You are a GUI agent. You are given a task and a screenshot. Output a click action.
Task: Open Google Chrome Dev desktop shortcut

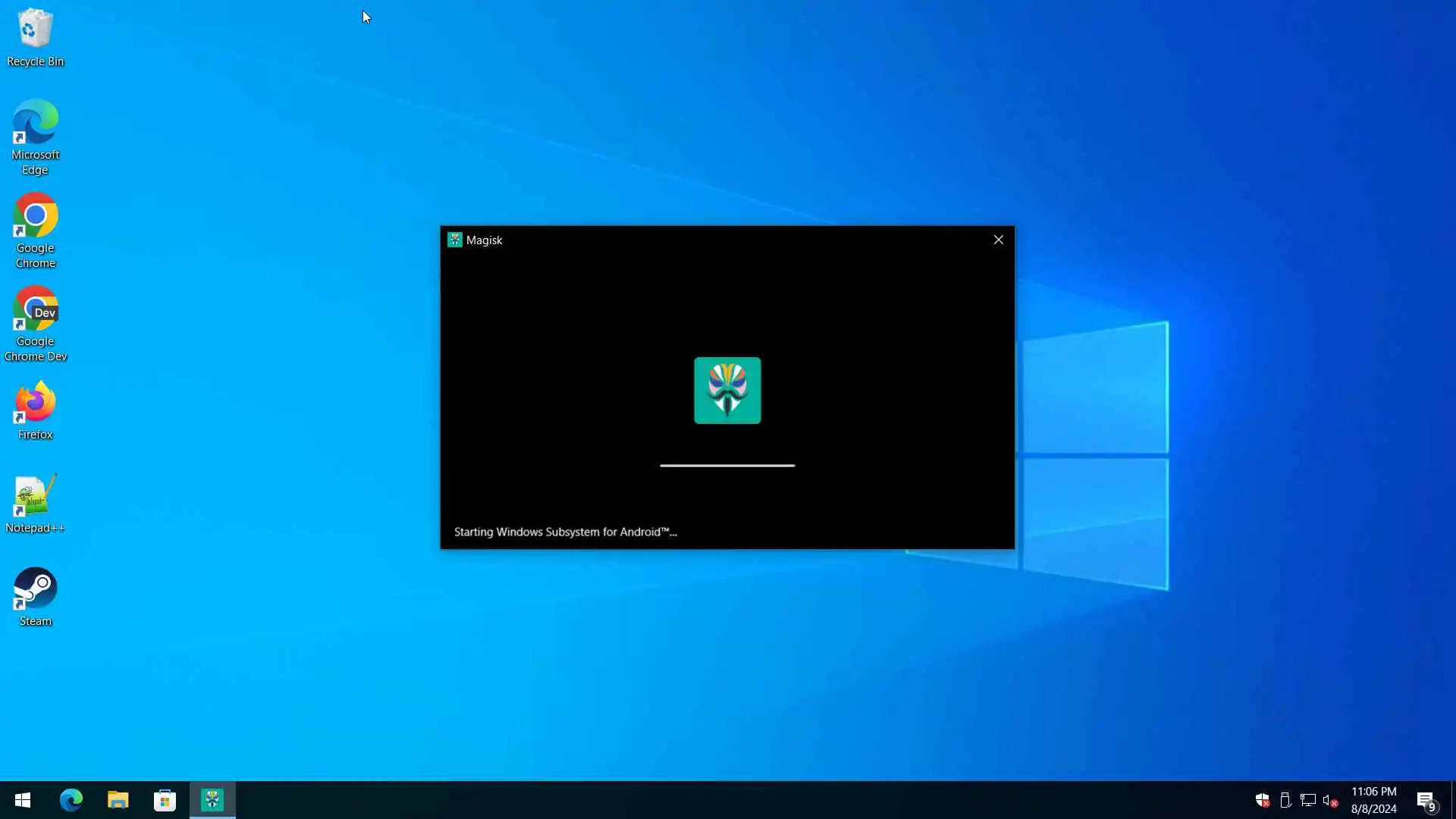pos(35,323)
